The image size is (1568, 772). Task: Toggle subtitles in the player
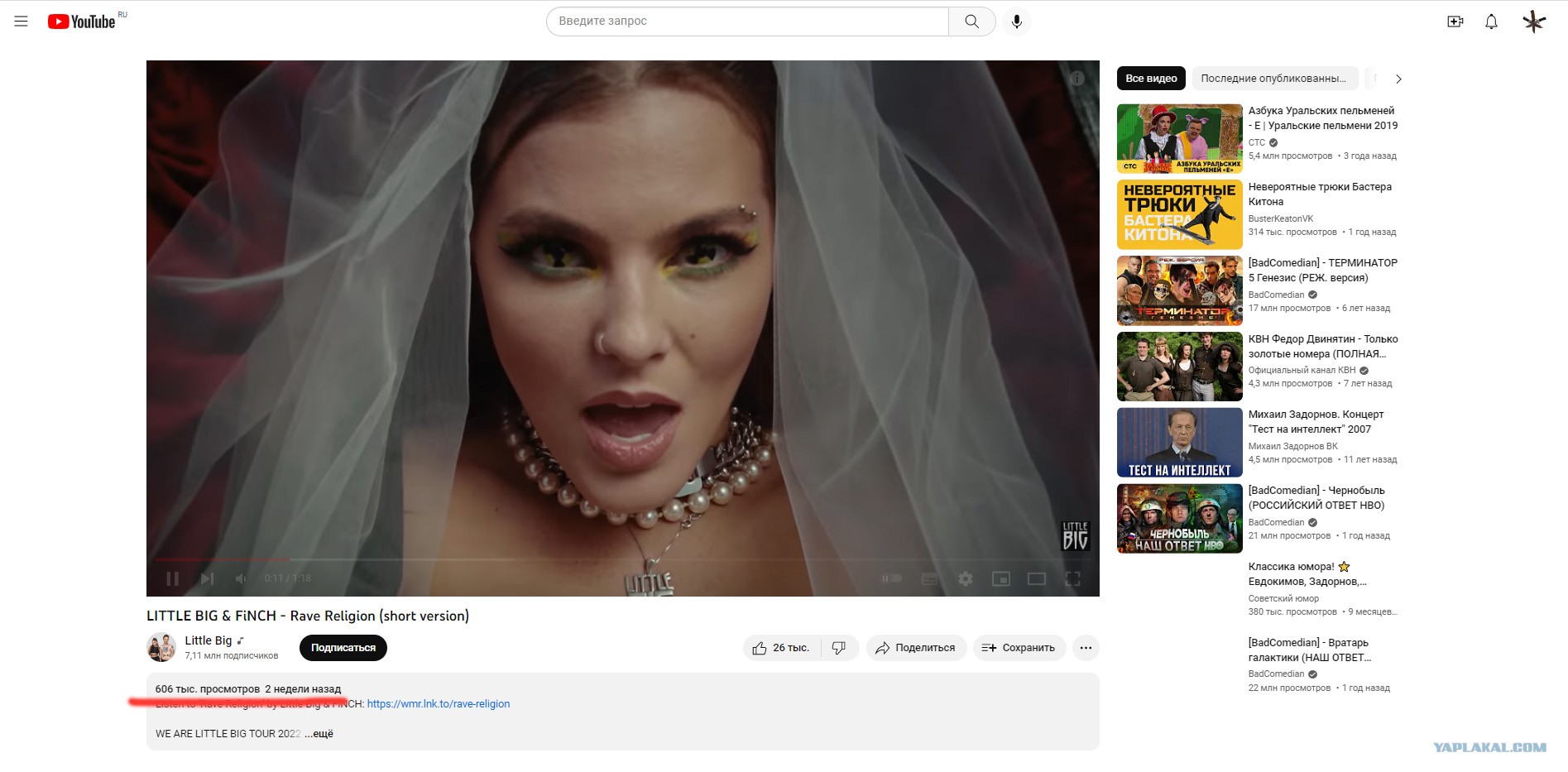tap(929, 578)
